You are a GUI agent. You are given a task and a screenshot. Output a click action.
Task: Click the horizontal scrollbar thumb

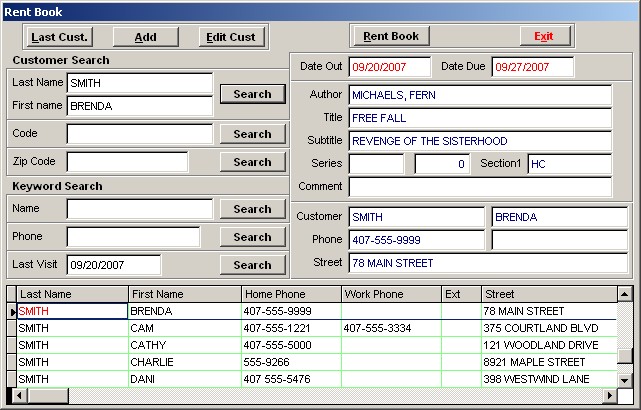tap(48, 396)
